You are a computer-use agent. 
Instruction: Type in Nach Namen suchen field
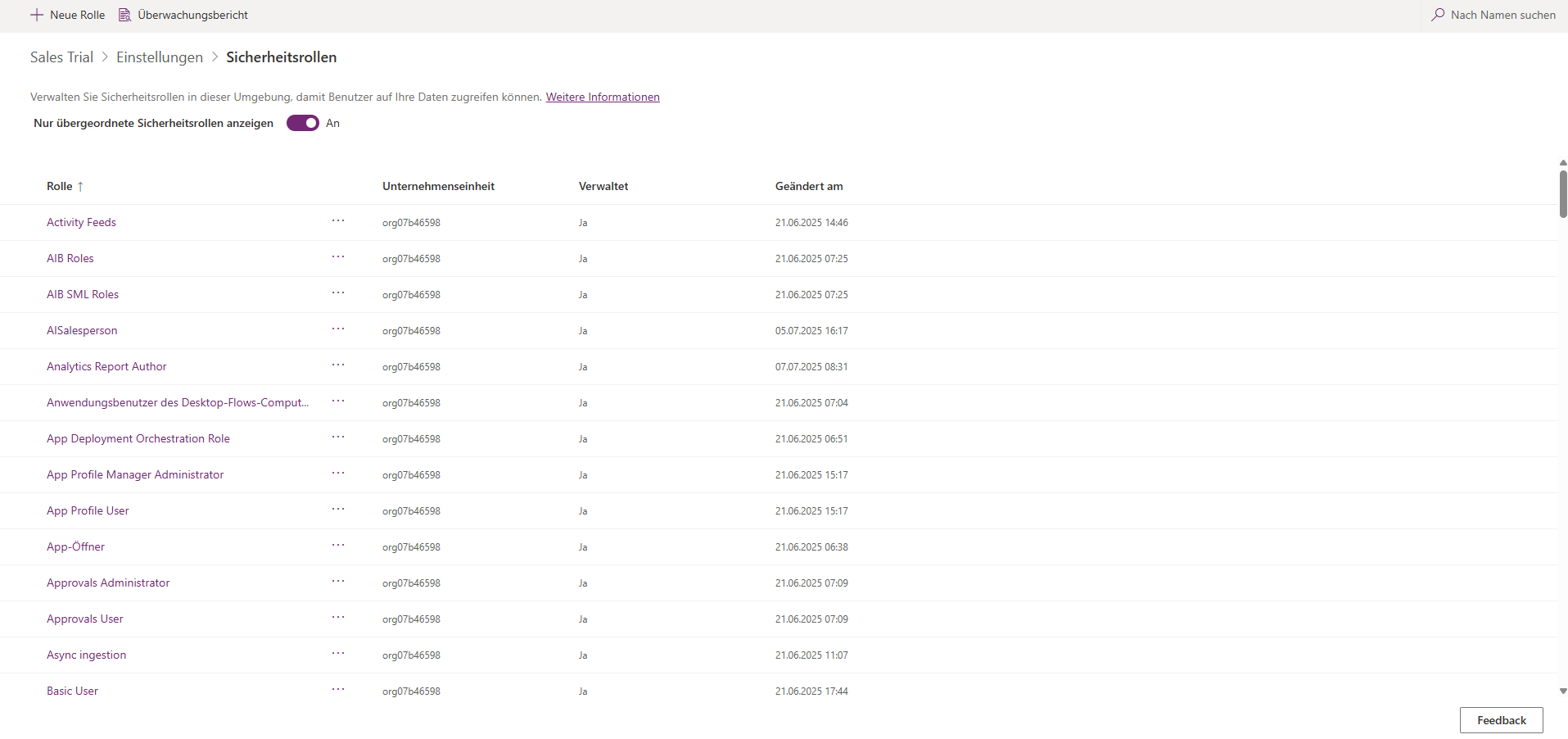[x=1502, y=15]
